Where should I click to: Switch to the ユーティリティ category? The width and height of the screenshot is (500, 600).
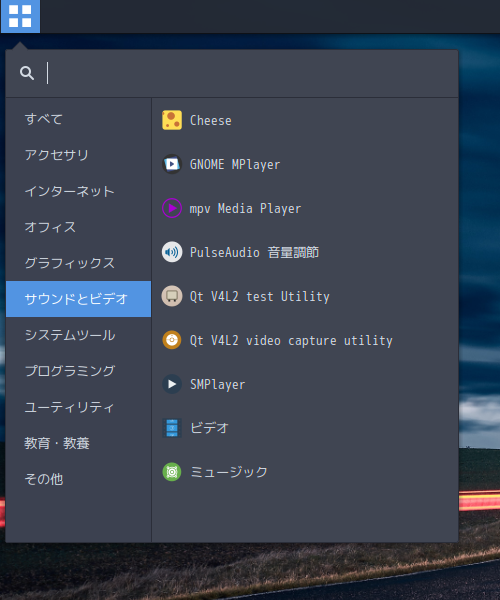point(78,407)
